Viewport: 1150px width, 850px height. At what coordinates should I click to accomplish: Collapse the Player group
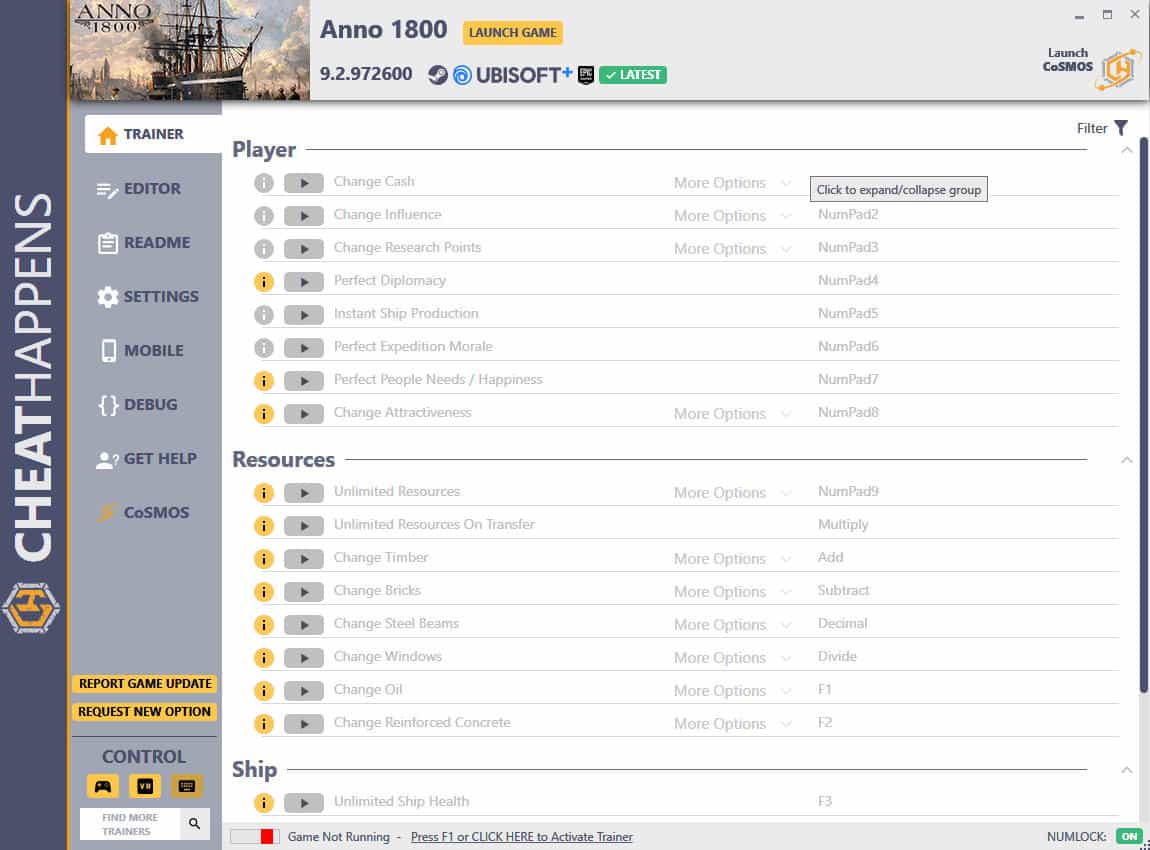point(1127,150)
